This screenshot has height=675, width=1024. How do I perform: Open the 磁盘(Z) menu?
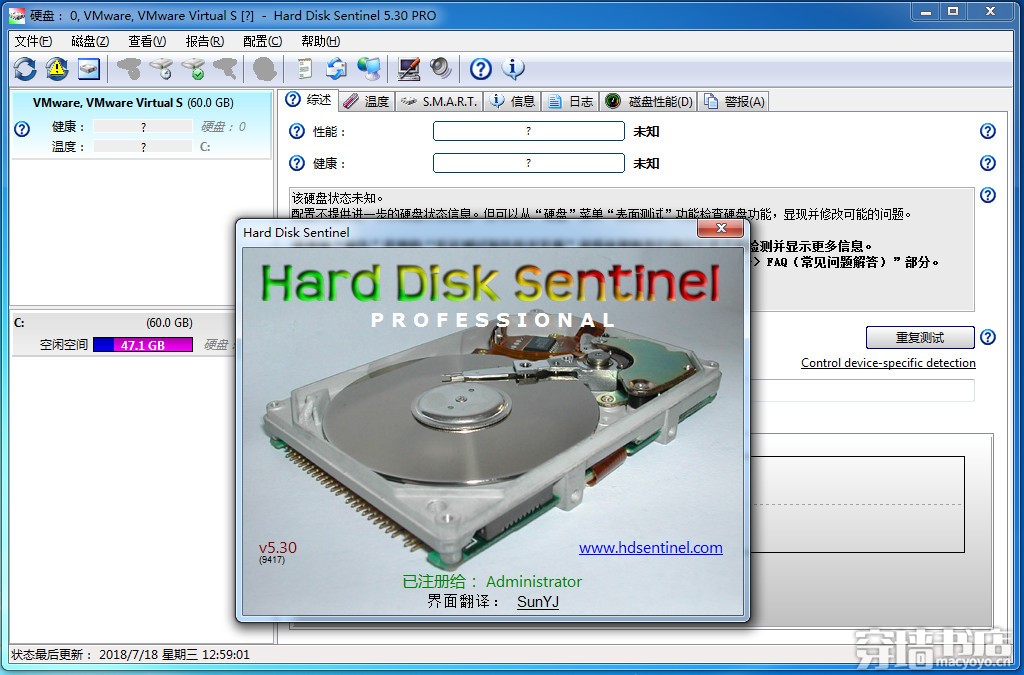[90, 41]
